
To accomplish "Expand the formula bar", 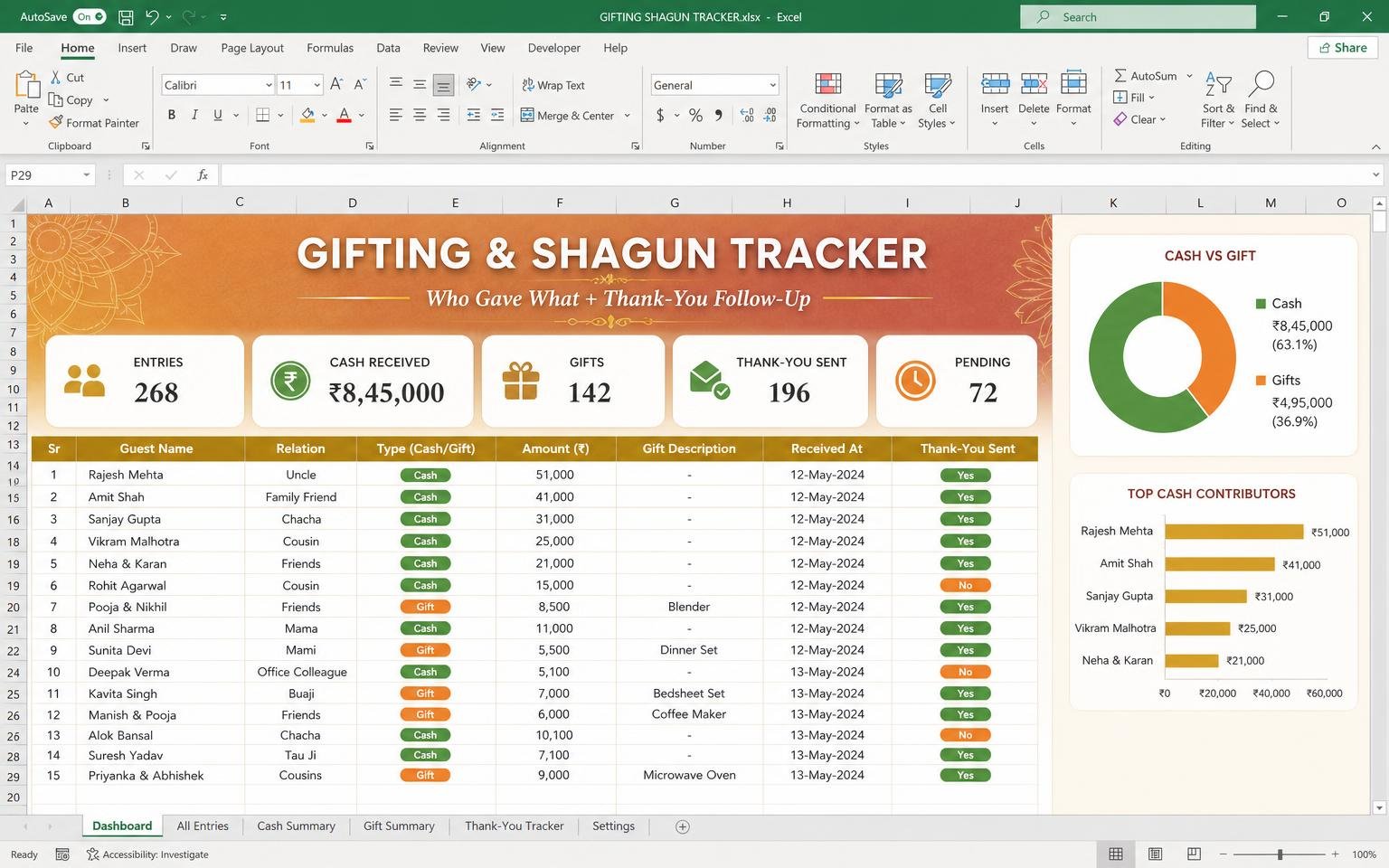I will point(1376,175).
